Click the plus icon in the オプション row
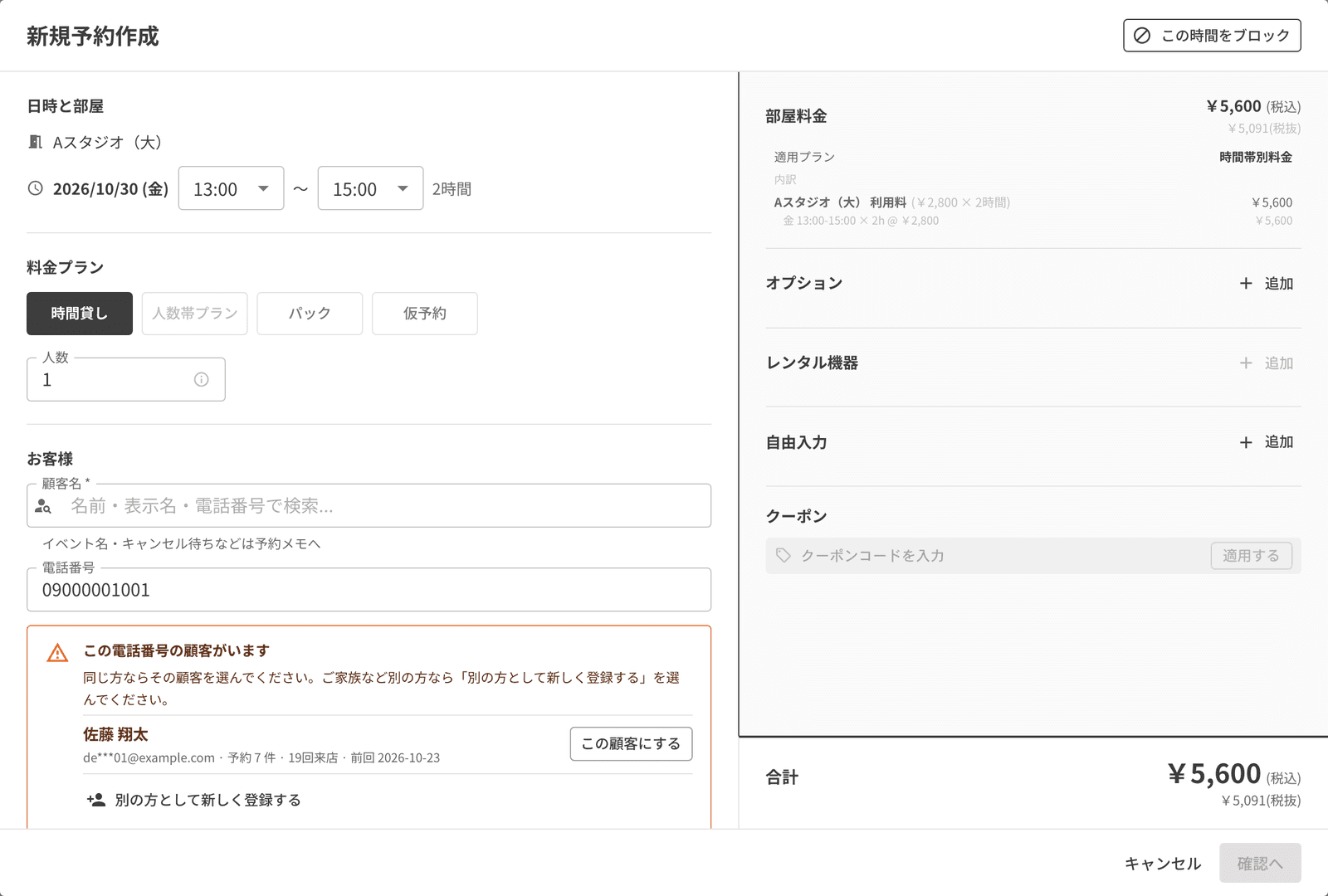 coord(1246,284)
